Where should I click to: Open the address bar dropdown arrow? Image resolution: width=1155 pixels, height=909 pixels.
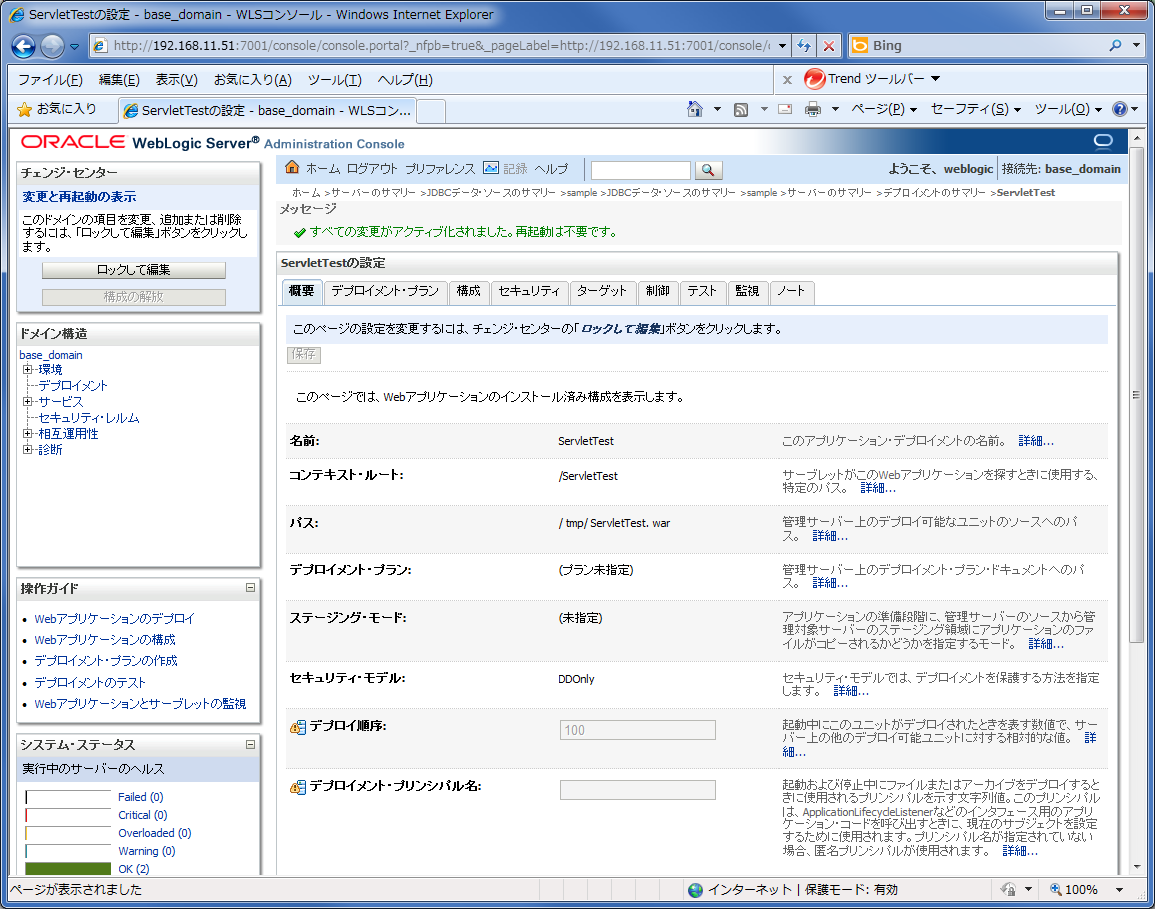click(x=782, y=46)
